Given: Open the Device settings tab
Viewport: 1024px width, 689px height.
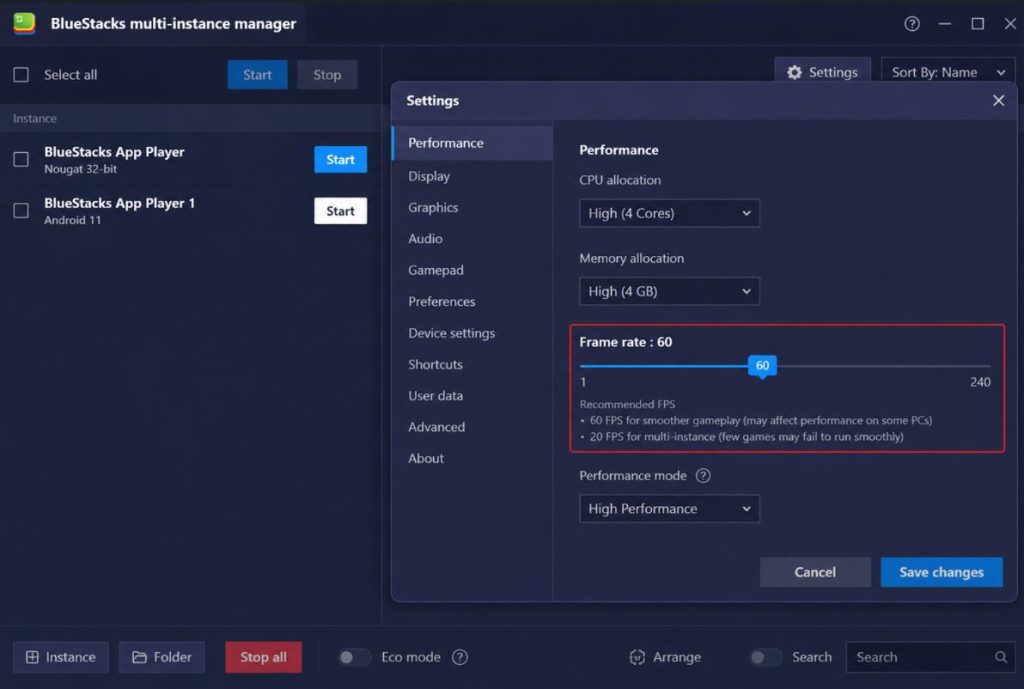Looking at the screenshot, I should point(472,332).
